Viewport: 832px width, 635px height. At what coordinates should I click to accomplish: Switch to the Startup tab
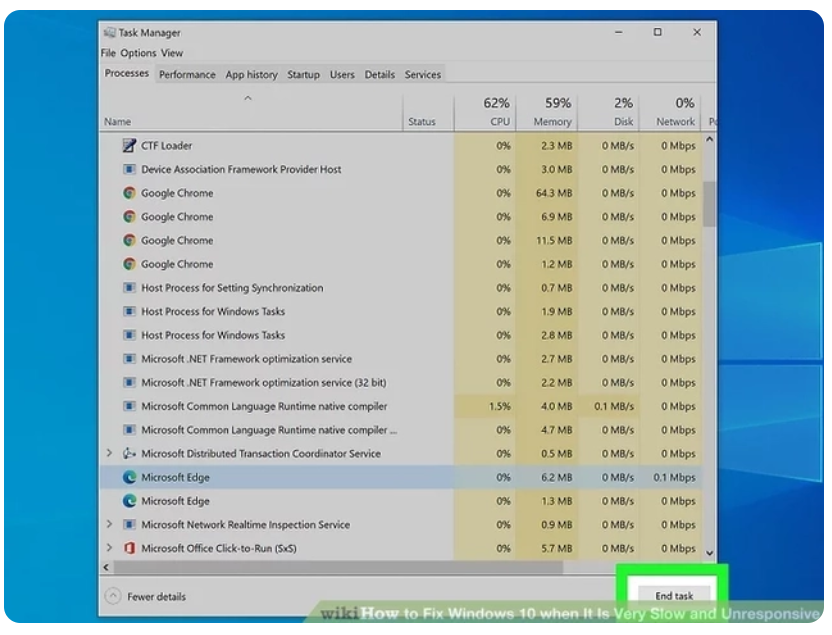(x=304, y=75)
